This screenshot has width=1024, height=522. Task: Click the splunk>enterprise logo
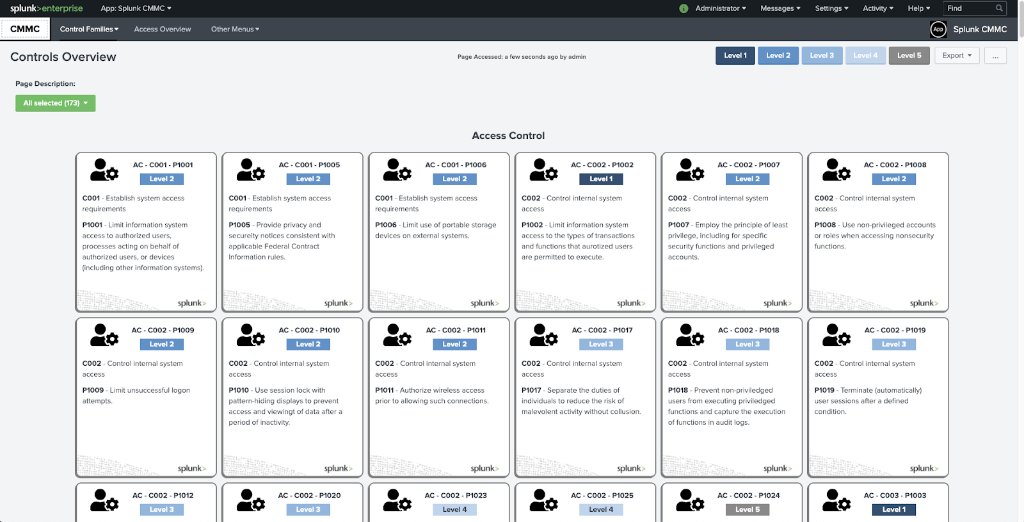tap(46, 8)
